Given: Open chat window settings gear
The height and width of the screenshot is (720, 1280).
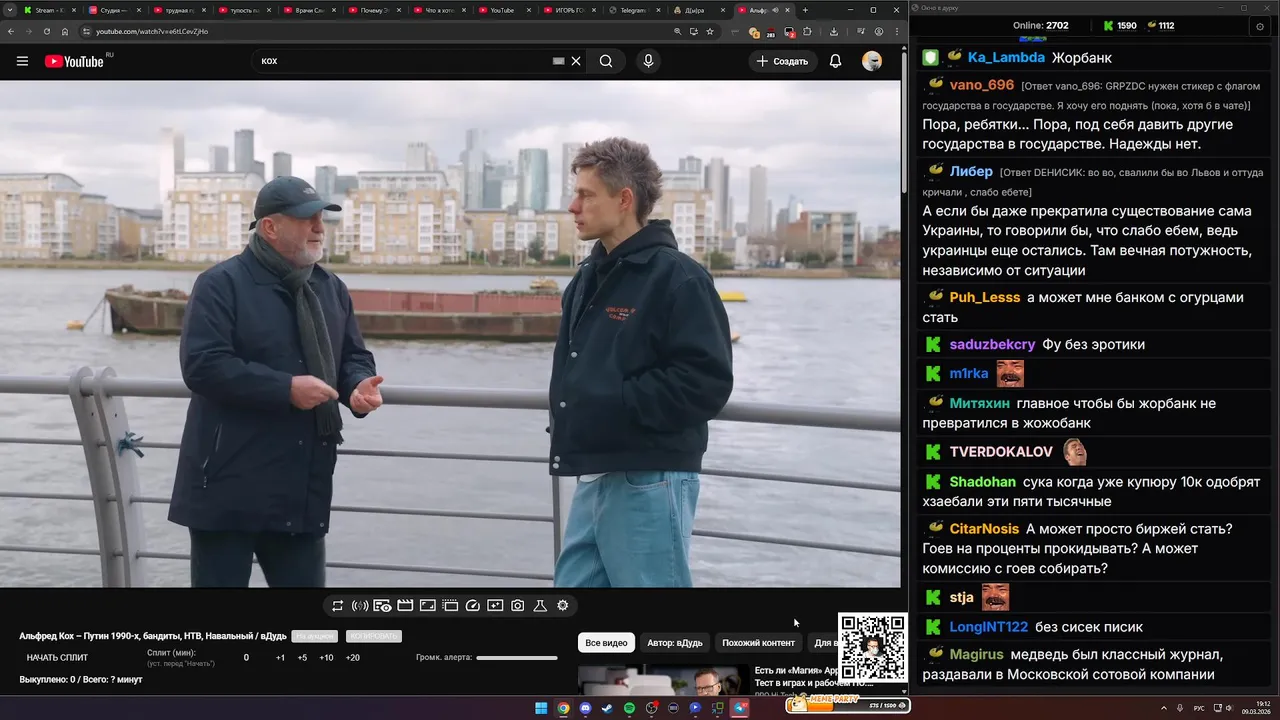Looking at the screenshot, I should coord(1260,27).
